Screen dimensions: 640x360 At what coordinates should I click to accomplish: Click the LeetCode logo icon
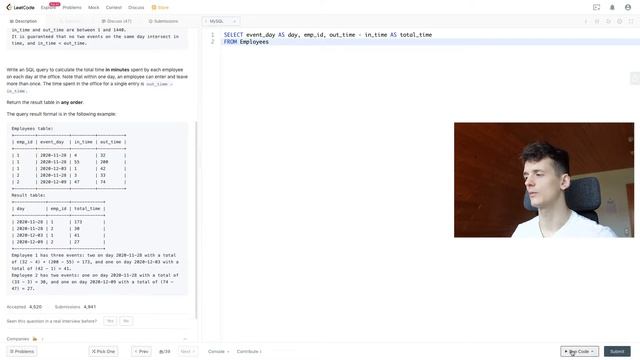tap(9, 7)
